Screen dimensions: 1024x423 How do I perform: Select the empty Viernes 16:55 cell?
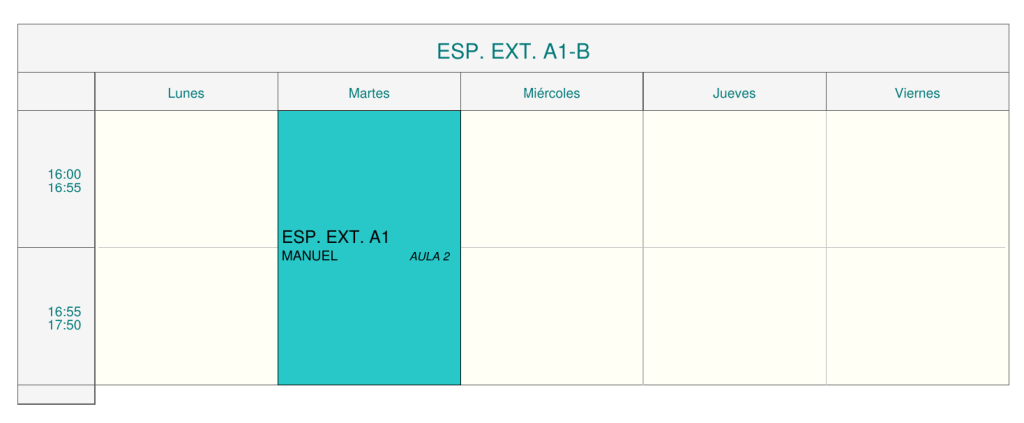click(917, 316)
